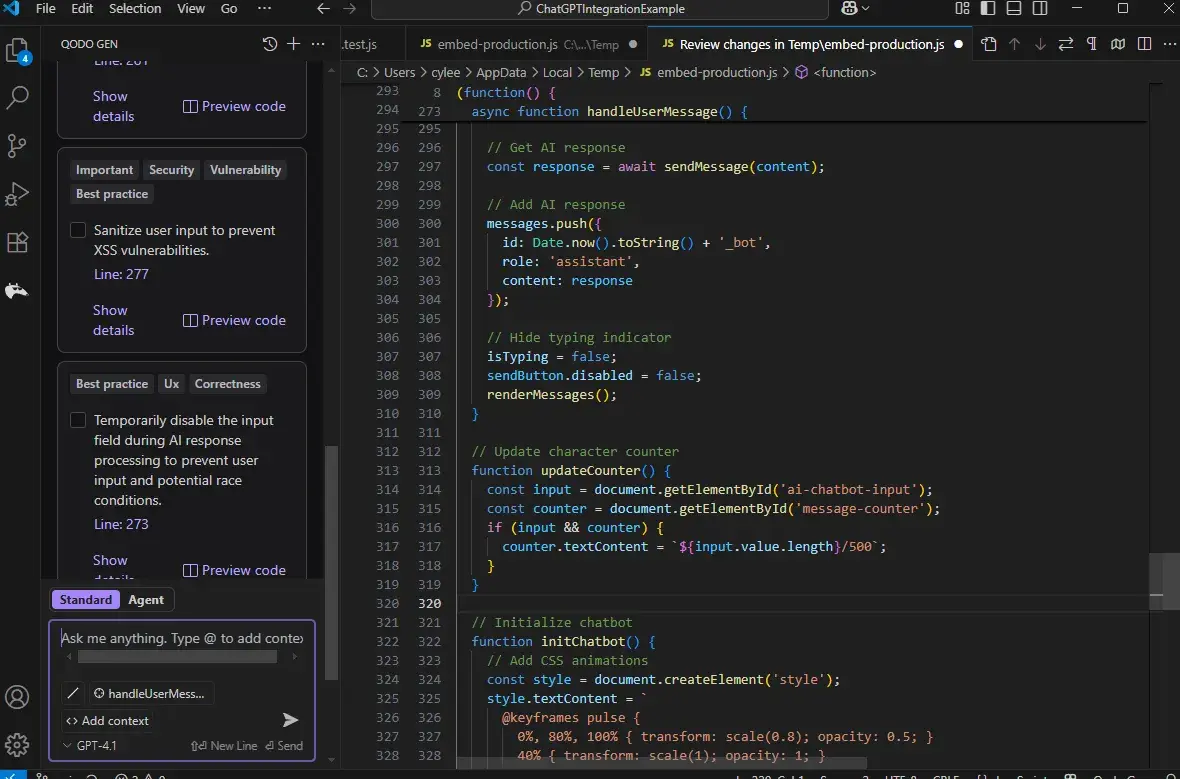Click the send message arrow icon
The width and height of the screenshot is (1180, 779).
pyautogui.click(x=290, y=720)
